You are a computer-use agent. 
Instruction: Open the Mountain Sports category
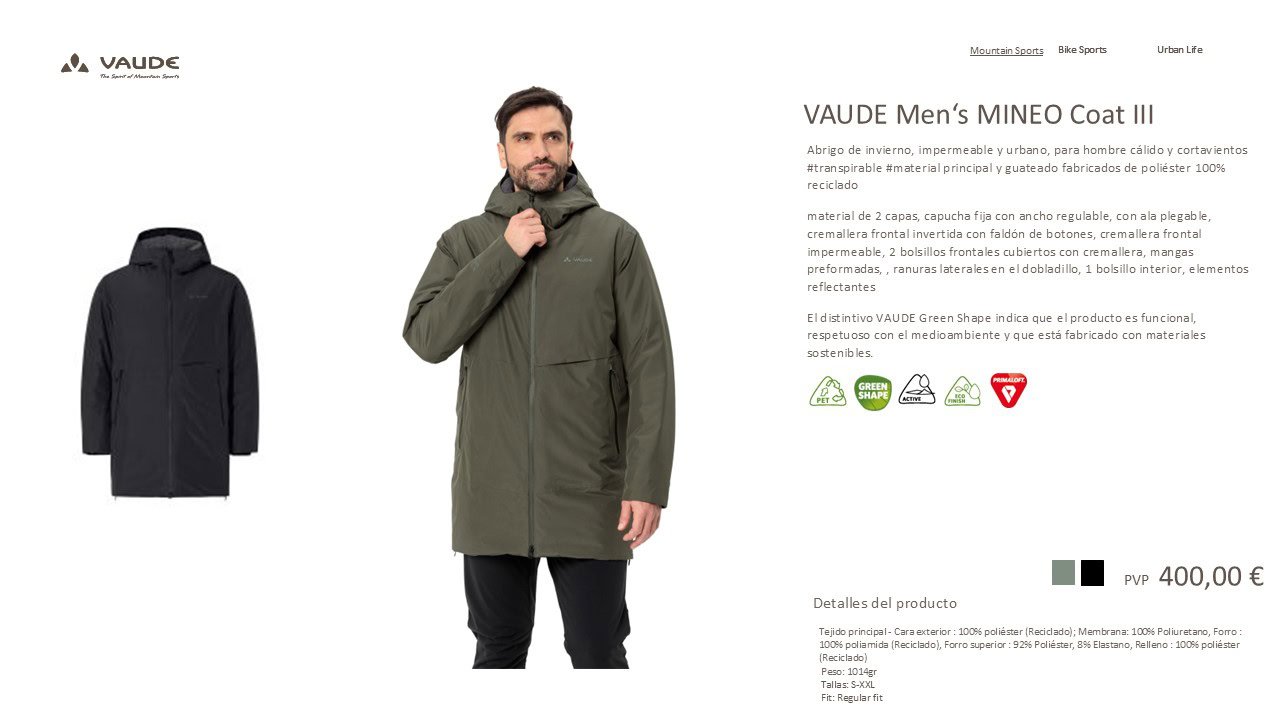click(1006, 50)
